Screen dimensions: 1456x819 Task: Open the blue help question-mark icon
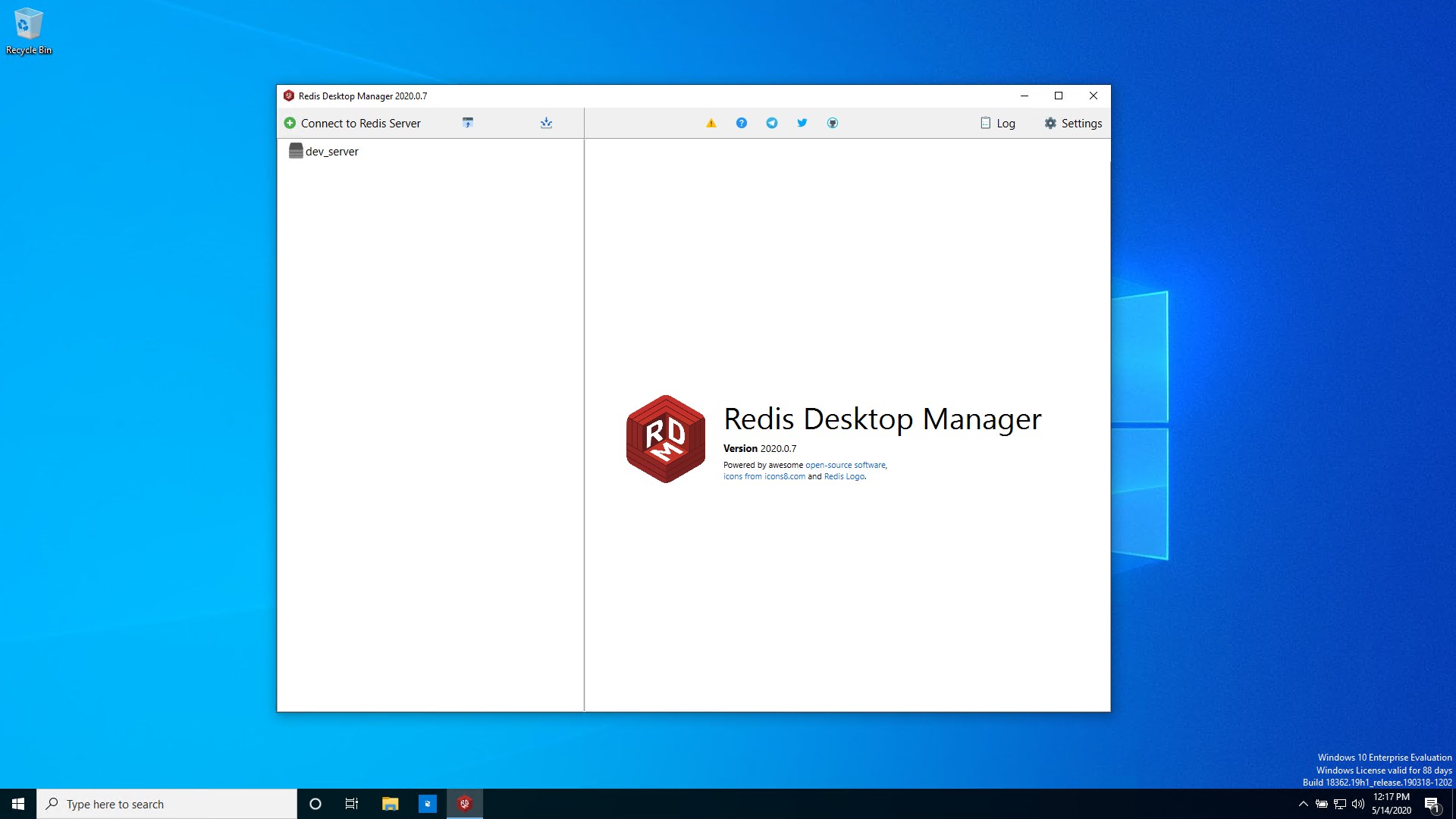pos(741,123)
